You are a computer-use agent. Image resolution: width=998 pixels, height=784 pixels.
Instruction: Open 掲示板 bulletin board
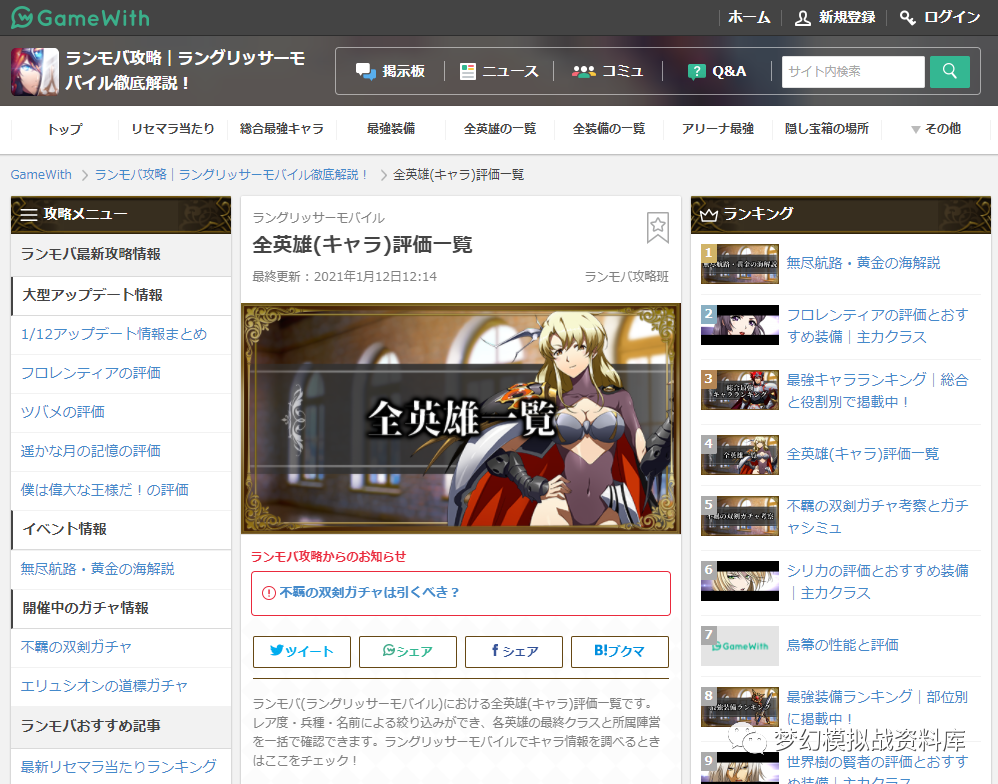point(390,71)
